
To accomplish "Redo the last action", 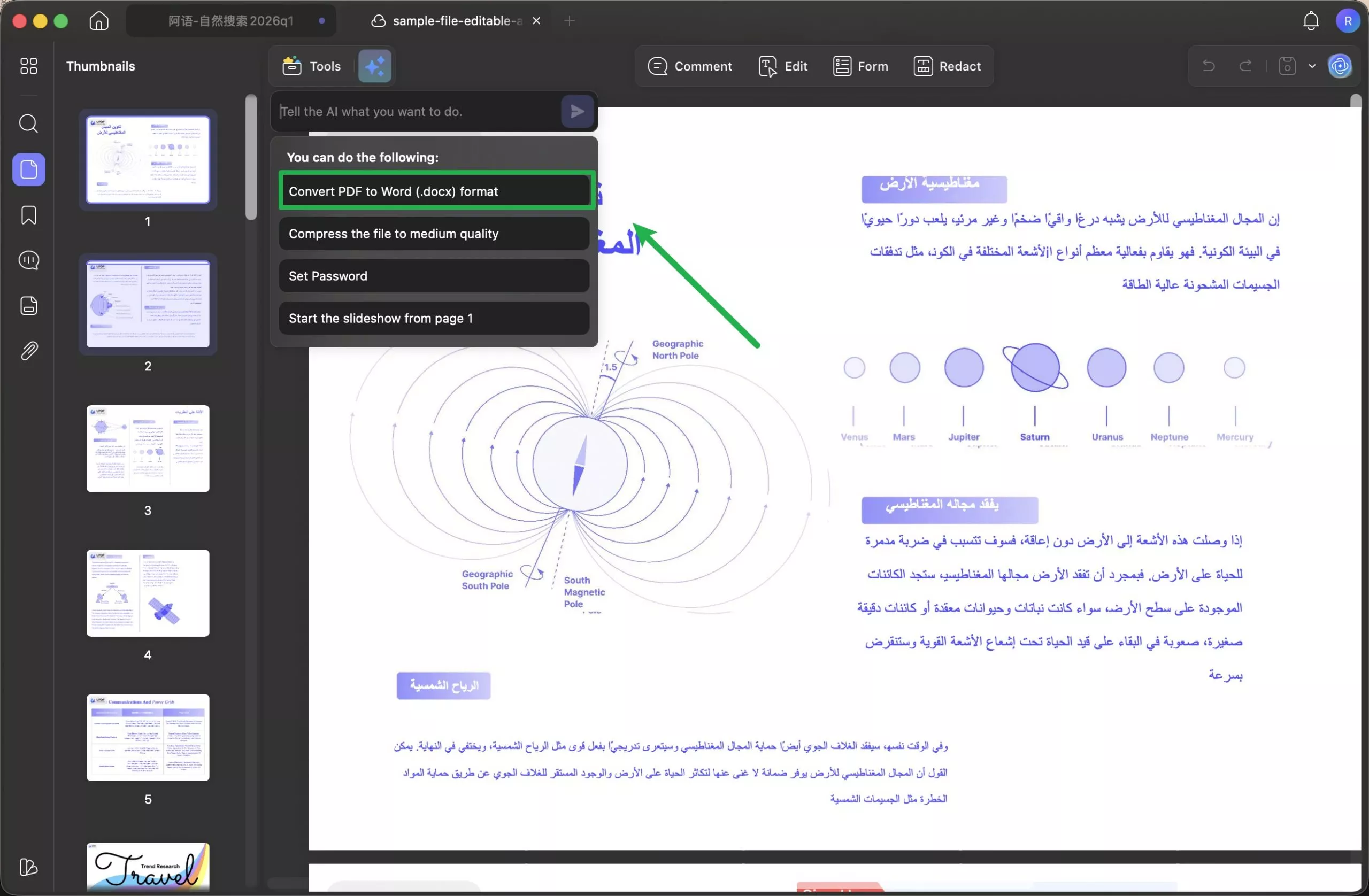I will [1245, 66].
